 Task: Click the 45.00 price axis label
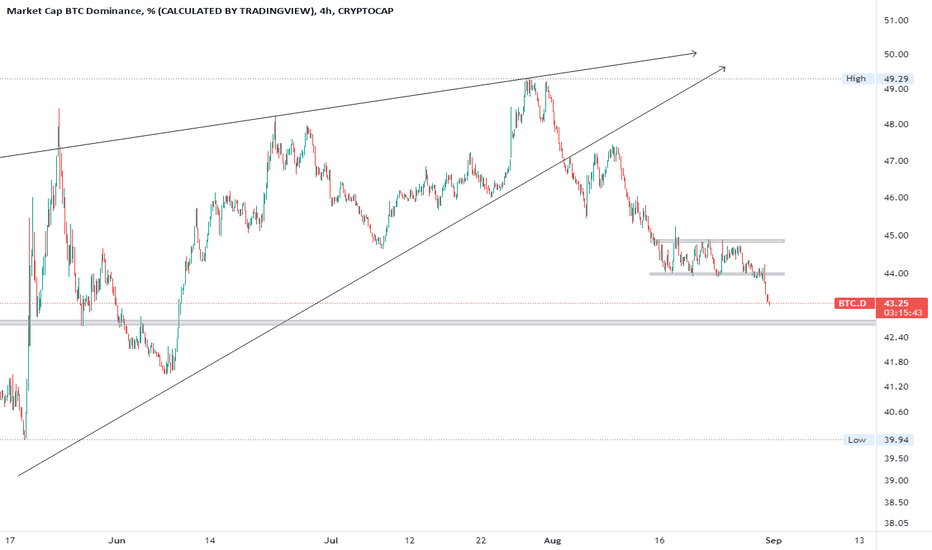point(896,235)
